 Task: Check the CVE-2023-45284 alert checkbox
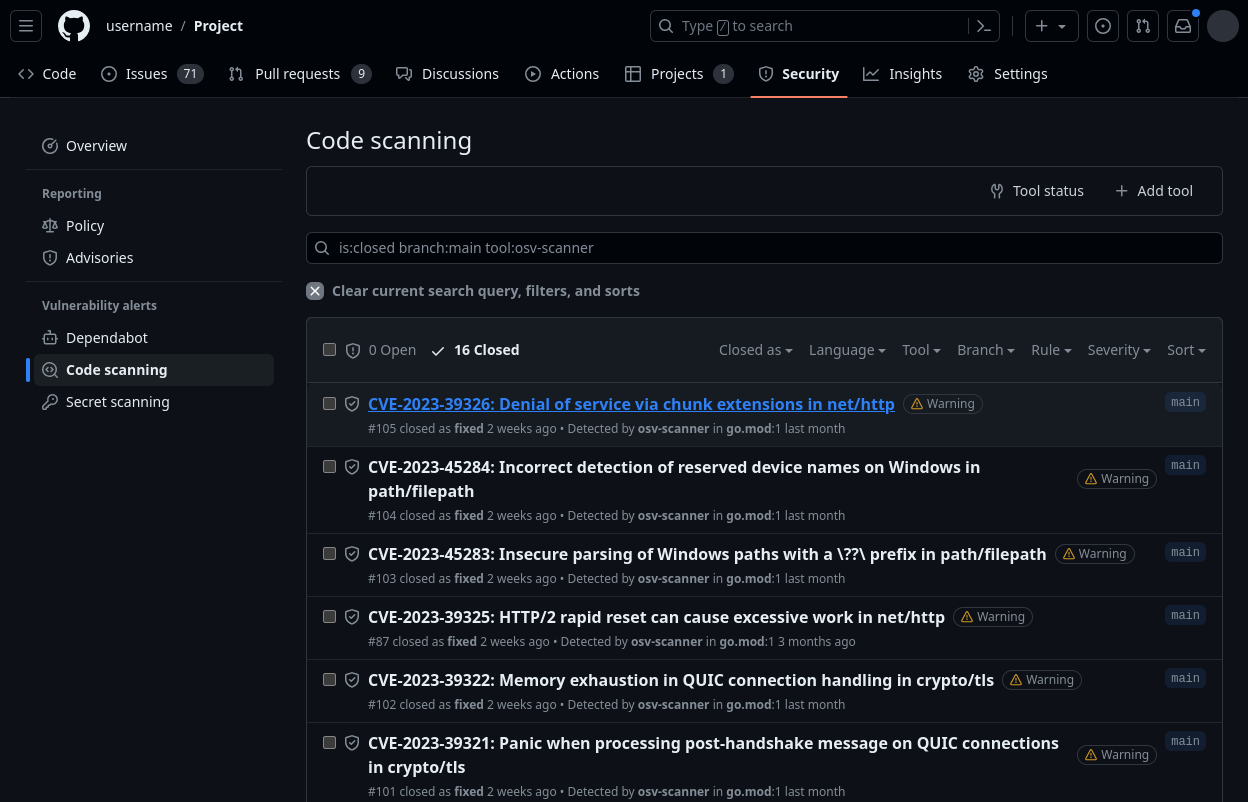pyautogui.click(x=329, y=466)
